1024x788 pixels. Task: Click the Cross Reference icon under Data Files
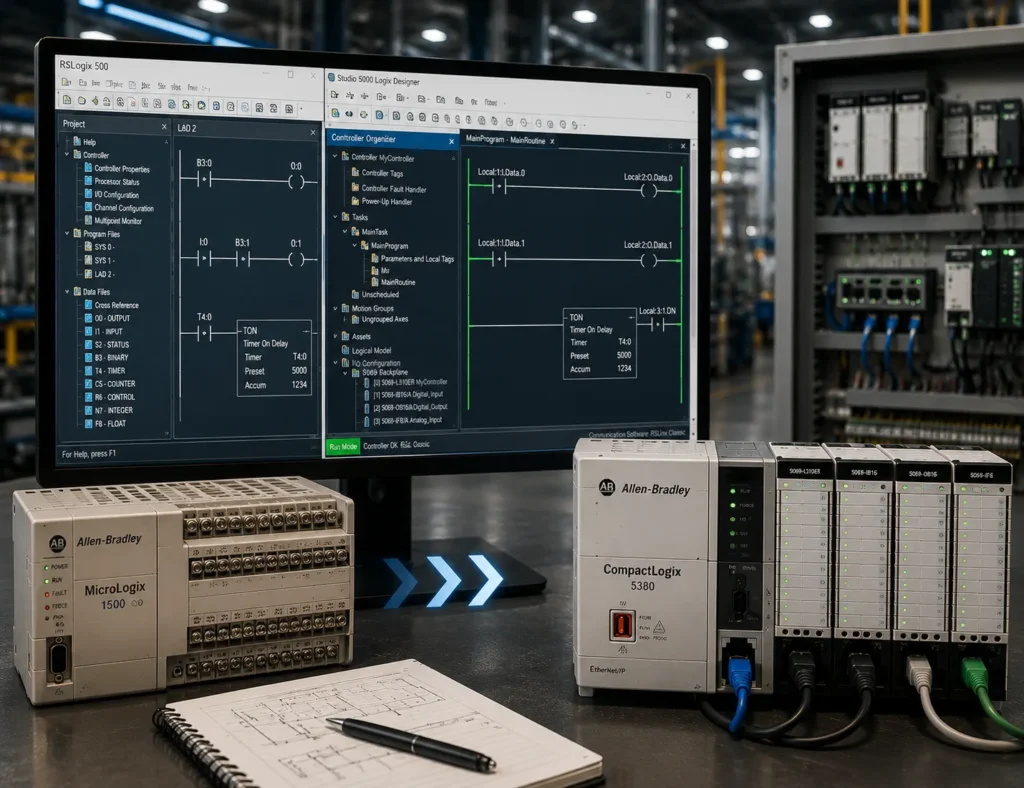click(x=88, y=304)
